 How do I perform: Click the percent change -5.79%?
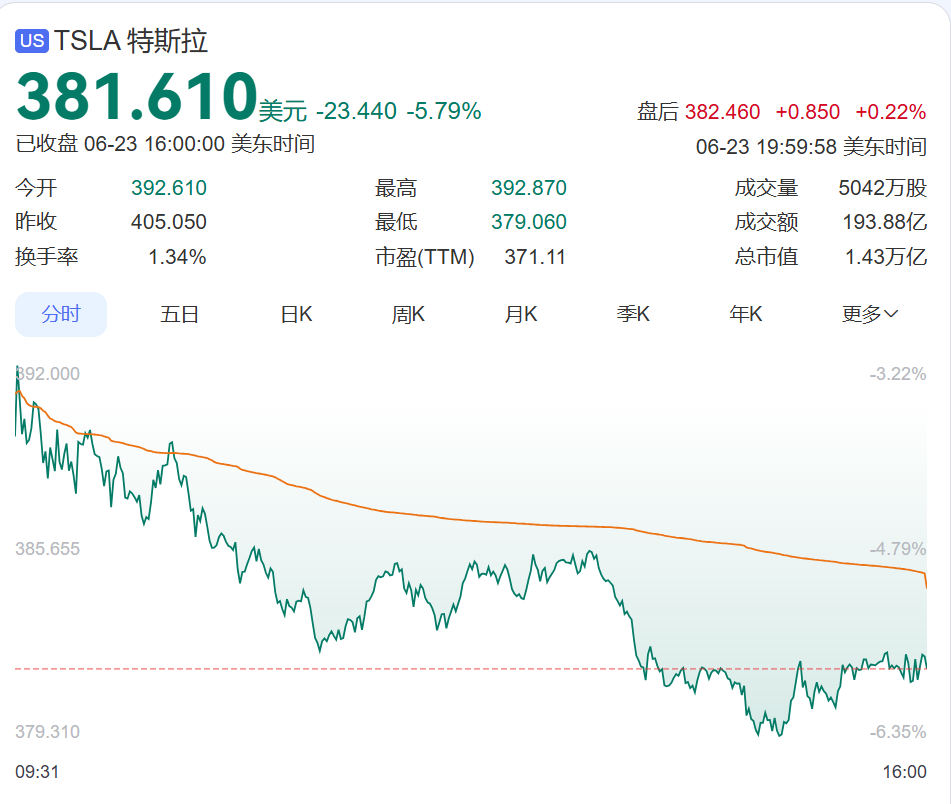tap(444, 111)
